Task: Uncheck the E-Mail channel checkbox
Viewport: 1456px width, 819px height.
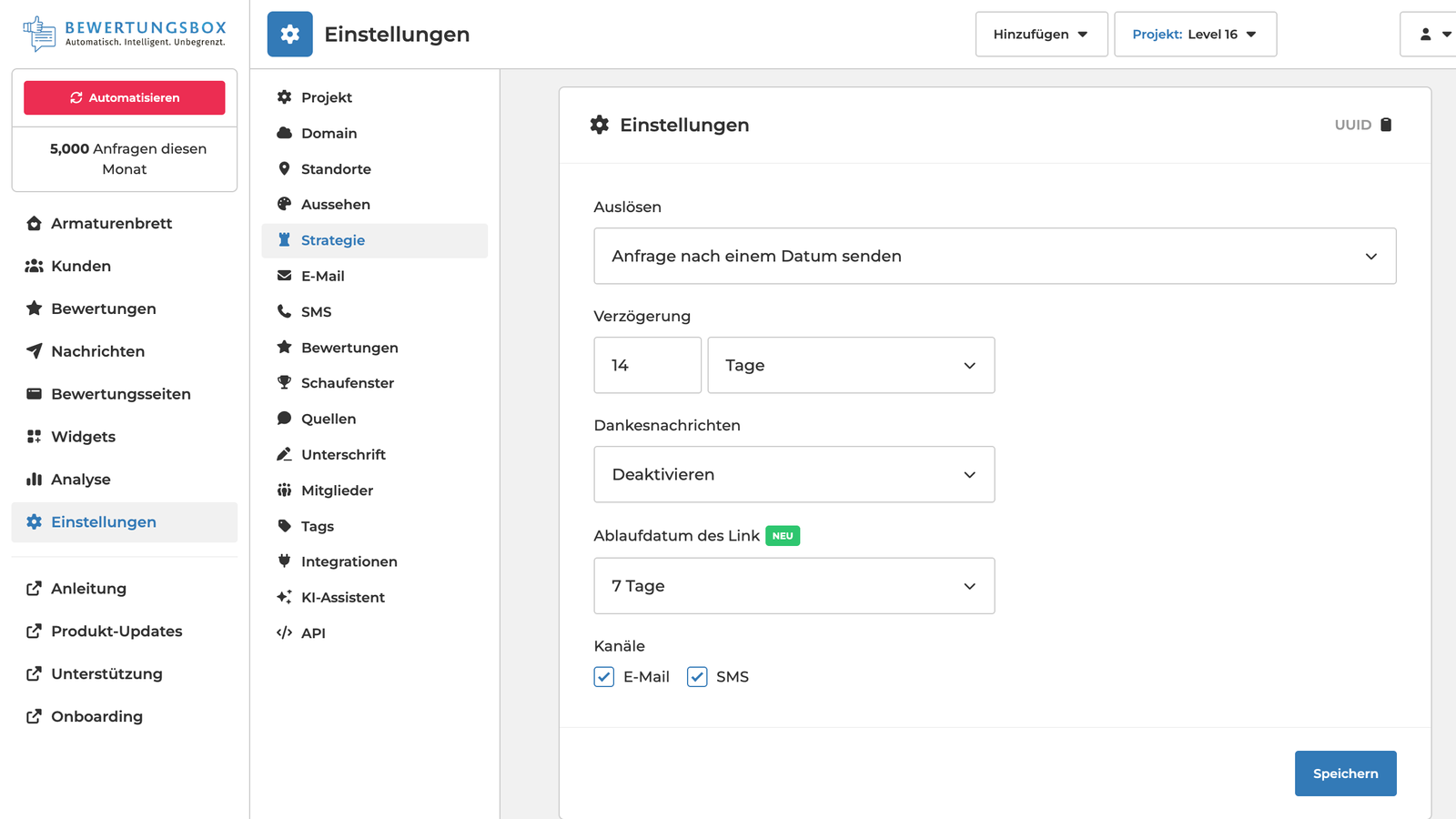Action: pos(604,677)
